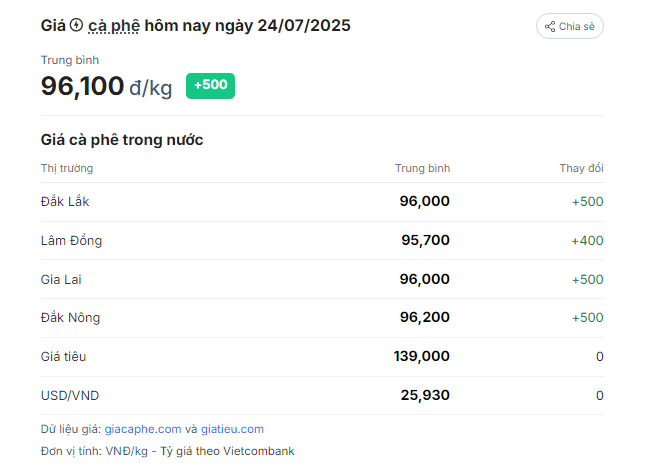The image size is (670, 476).
Task: Click the lightning bolt icon in the heading
Action: click(76, 25)
